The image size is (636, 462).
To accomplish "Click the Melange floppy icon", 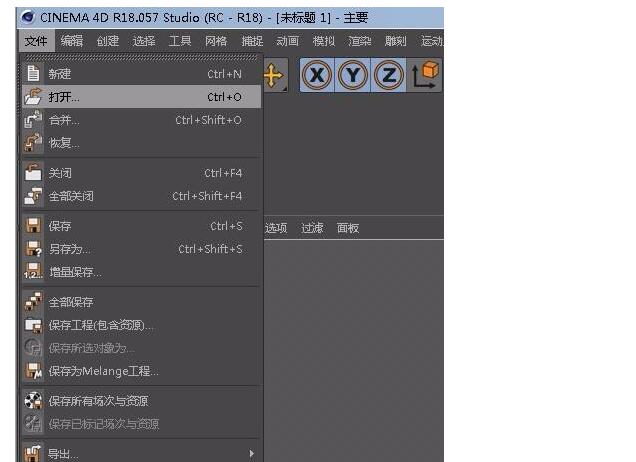I will (x=34, y=371).
